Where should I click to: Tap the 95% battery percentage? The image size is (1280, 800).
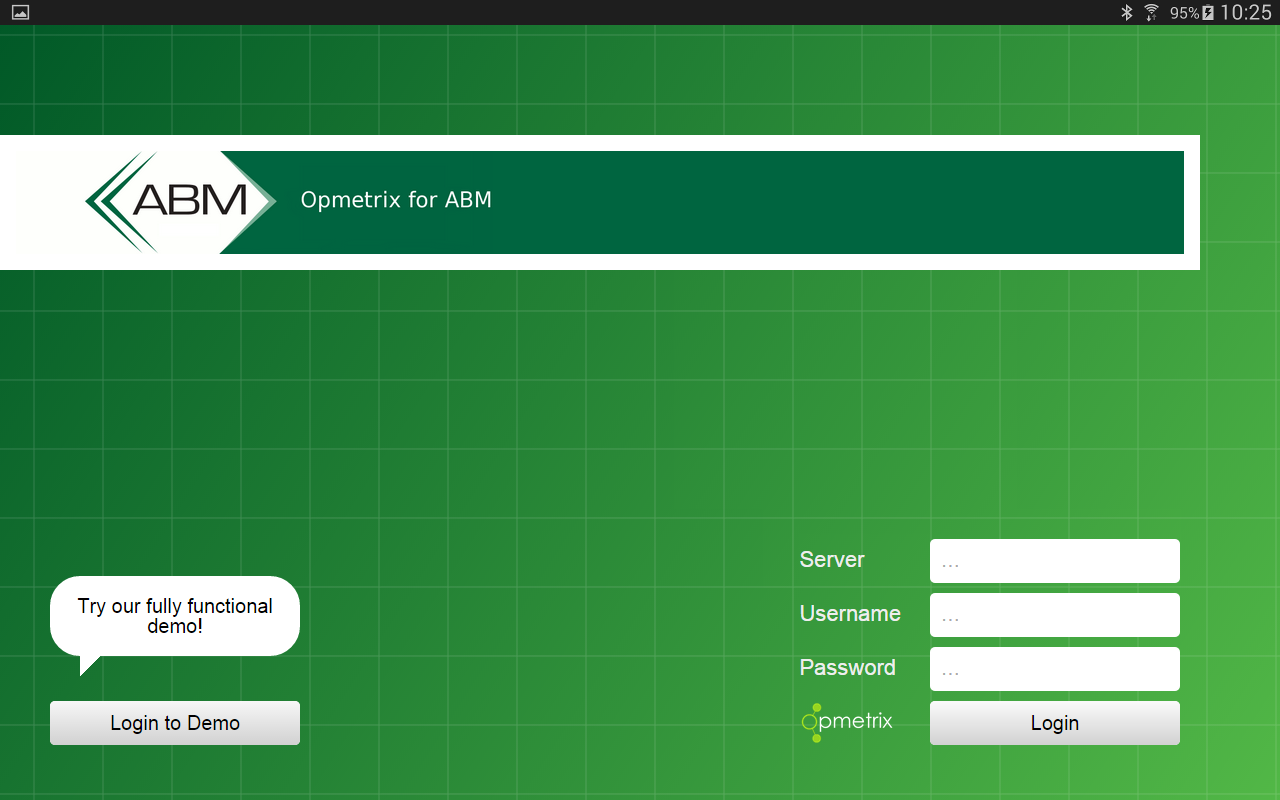[1185, 13]
